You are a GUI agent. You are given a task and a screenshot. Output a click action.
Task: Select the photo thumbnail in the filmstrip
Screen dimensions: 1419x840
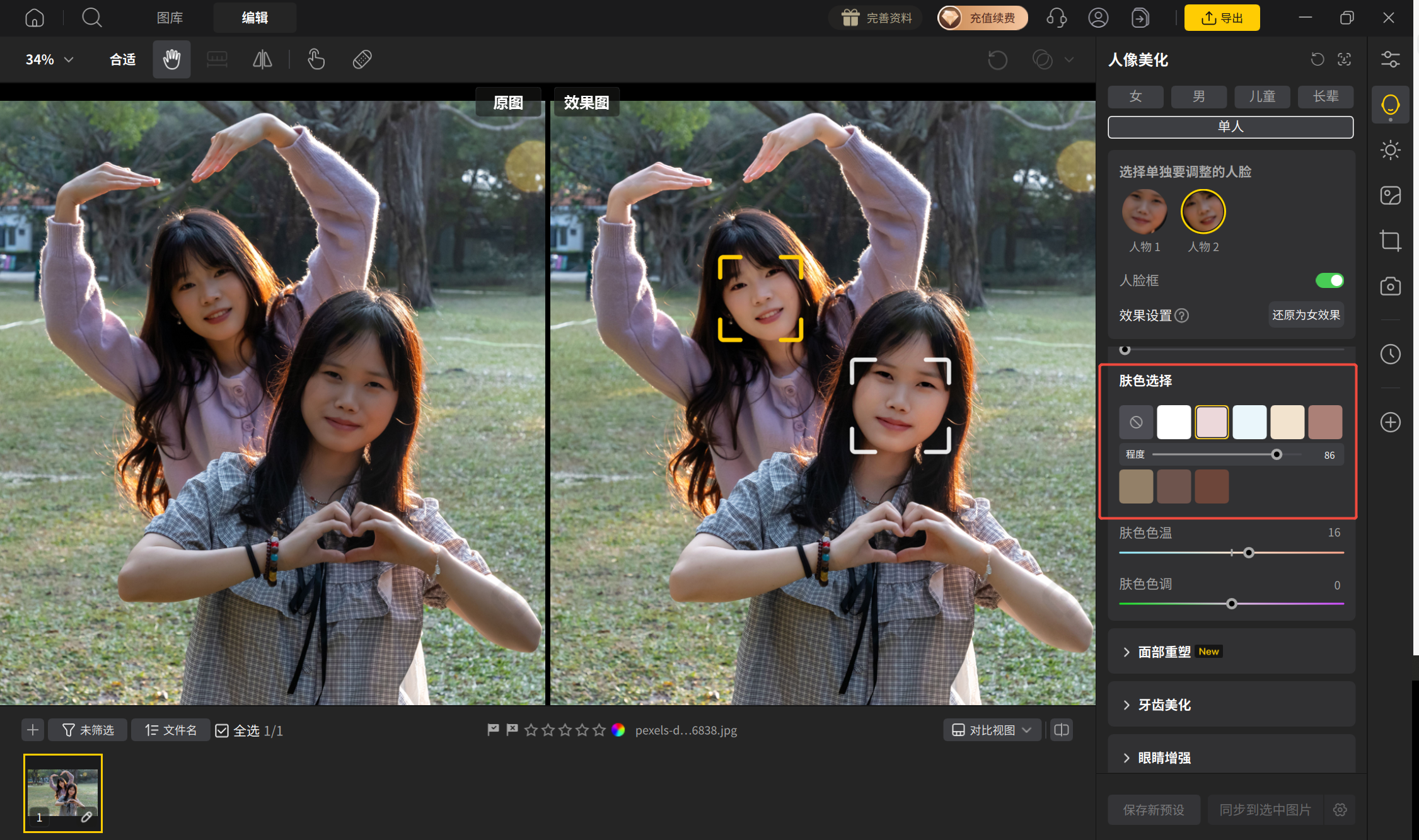click(63, 793)
